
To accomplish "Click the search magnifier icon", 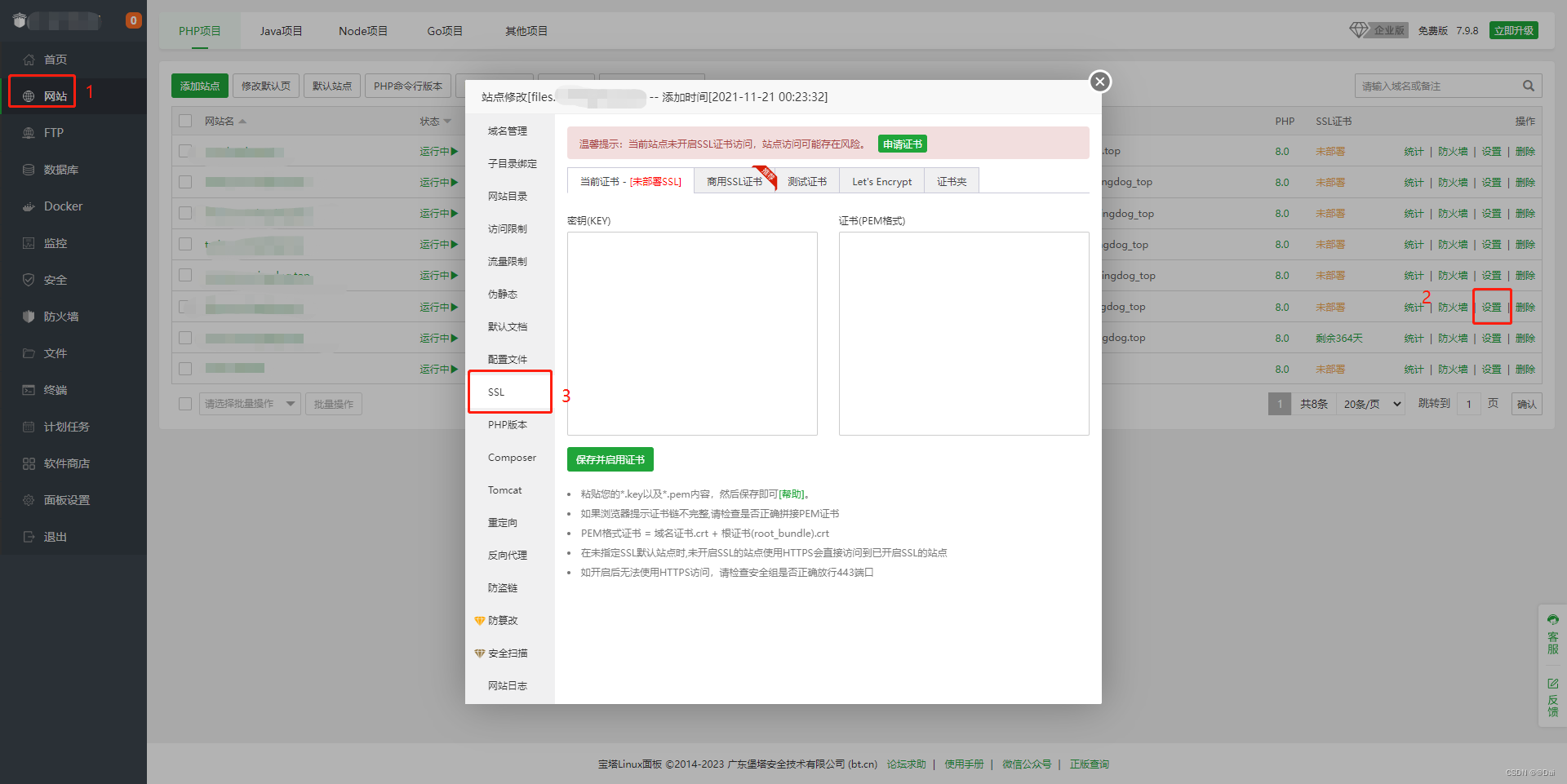I will pyautogui.click(x=1528, y=86).
